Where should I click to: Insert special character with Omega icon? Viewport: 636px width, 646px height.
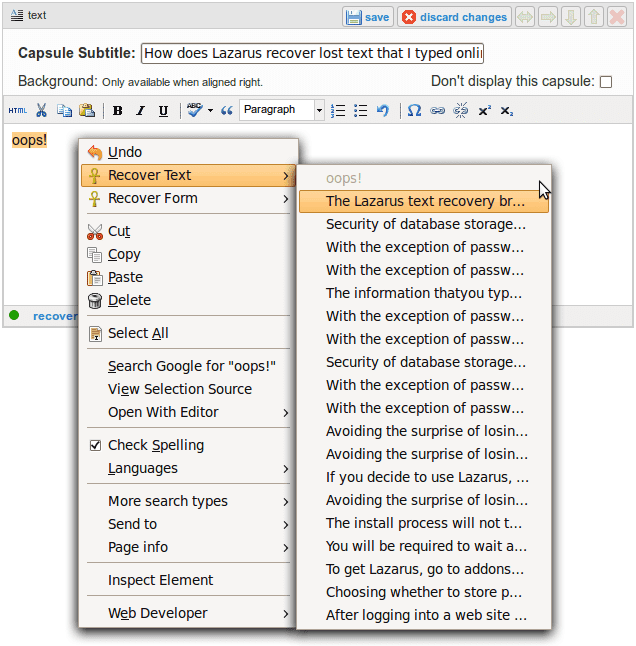[414, 110]
